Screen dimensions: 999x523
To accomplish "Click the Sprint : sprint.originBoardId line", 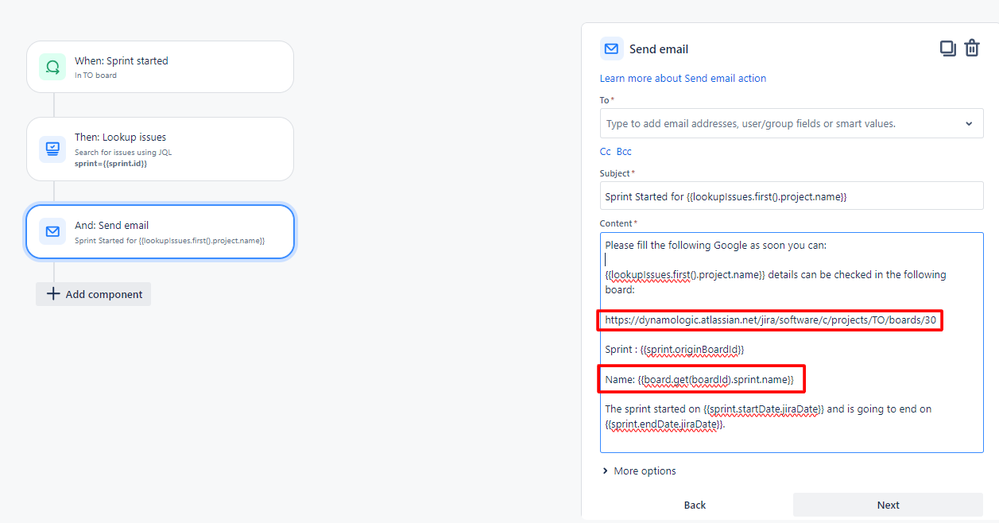I will (674, 350).
